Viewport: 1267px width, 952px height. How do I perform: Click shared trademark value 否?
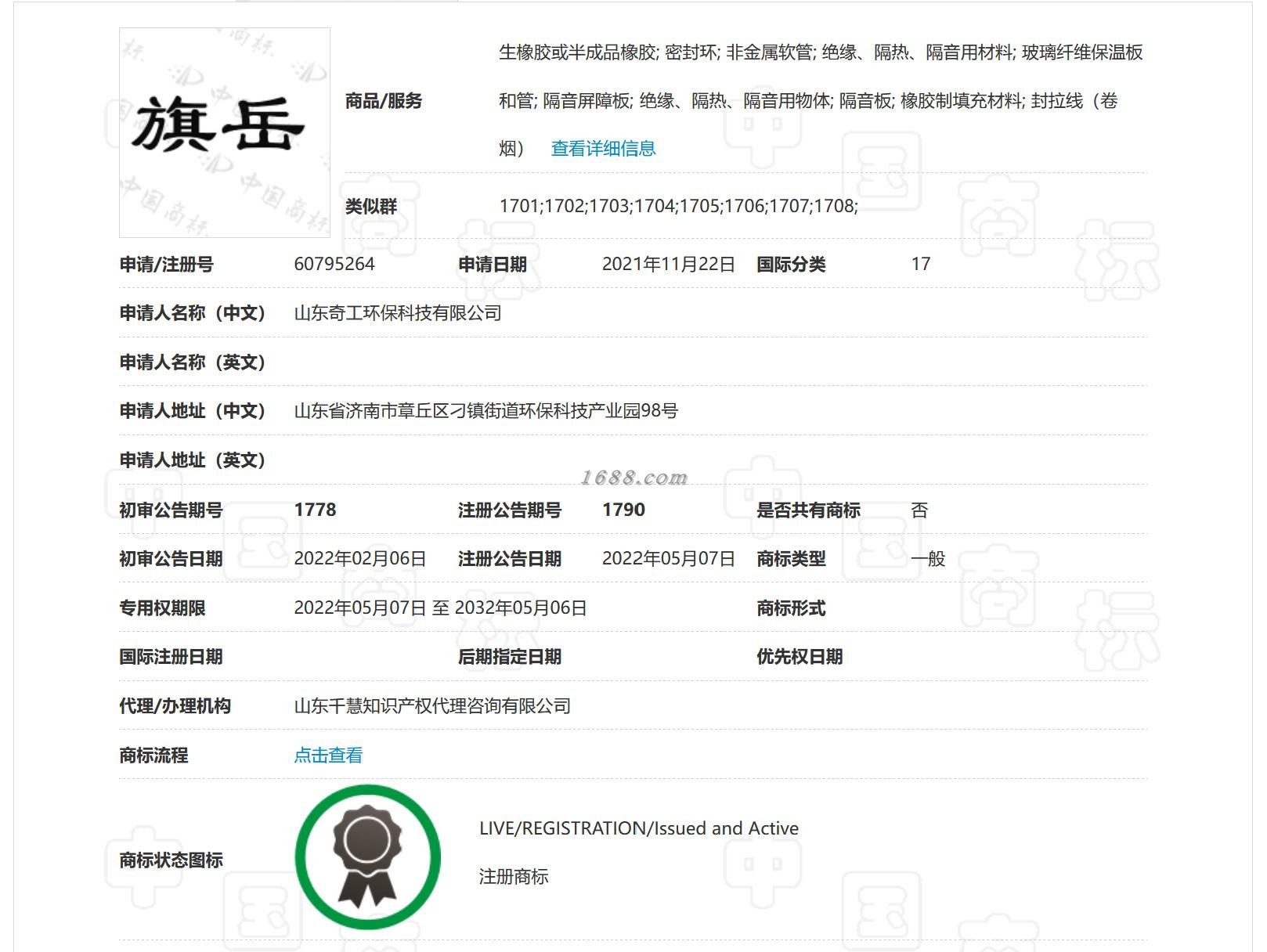tap(920, 510)
